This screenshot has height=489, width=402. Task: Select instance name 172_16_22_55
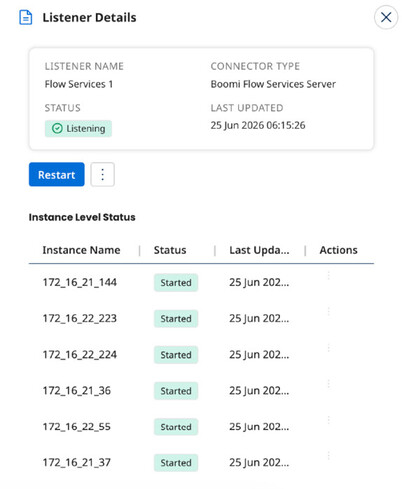coord(77,426)
